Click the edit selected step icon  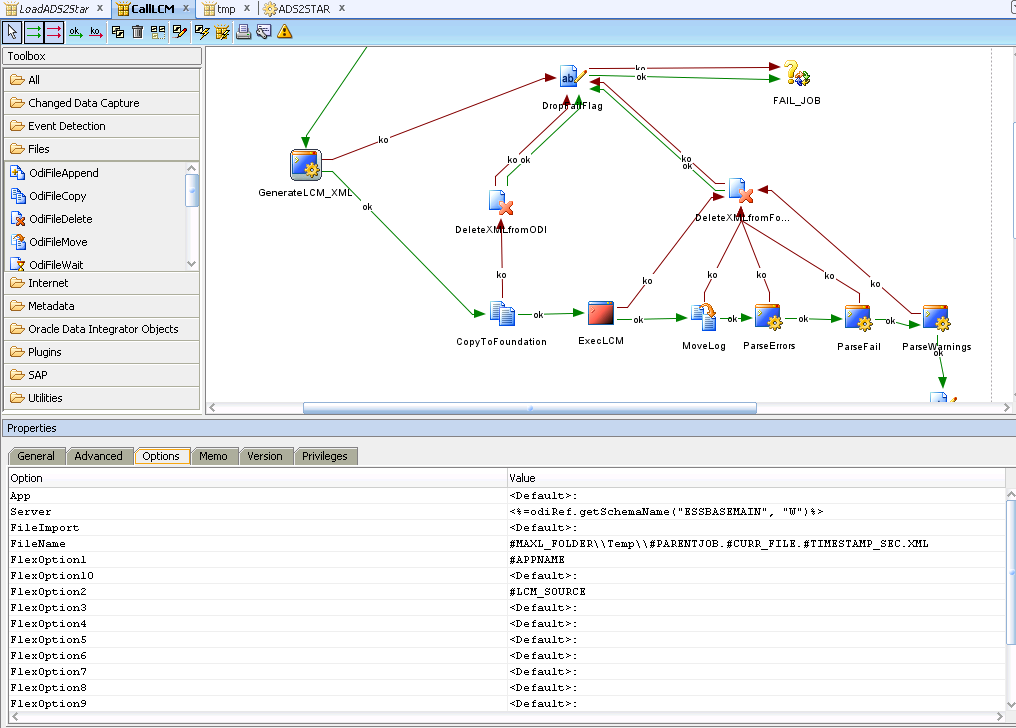click(179, 32)
